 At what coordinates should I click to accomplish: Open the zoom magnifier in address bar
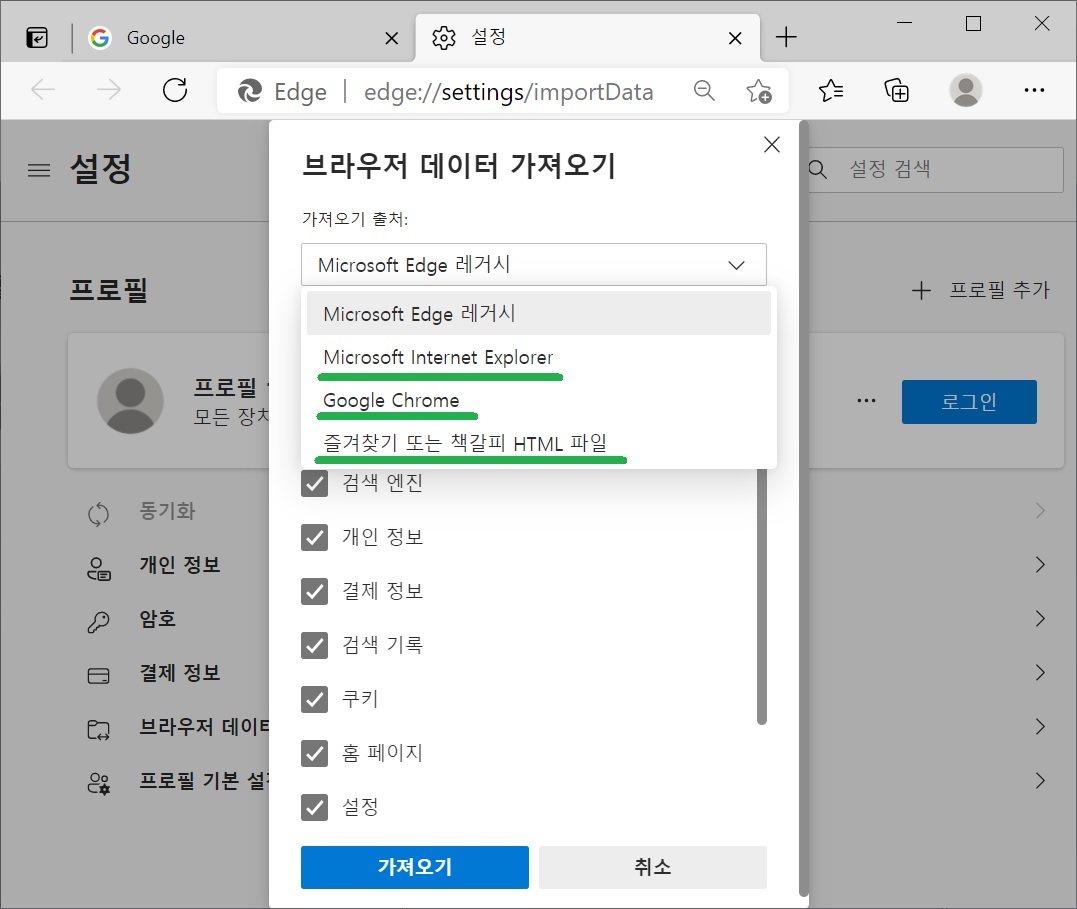click(704, 91)
